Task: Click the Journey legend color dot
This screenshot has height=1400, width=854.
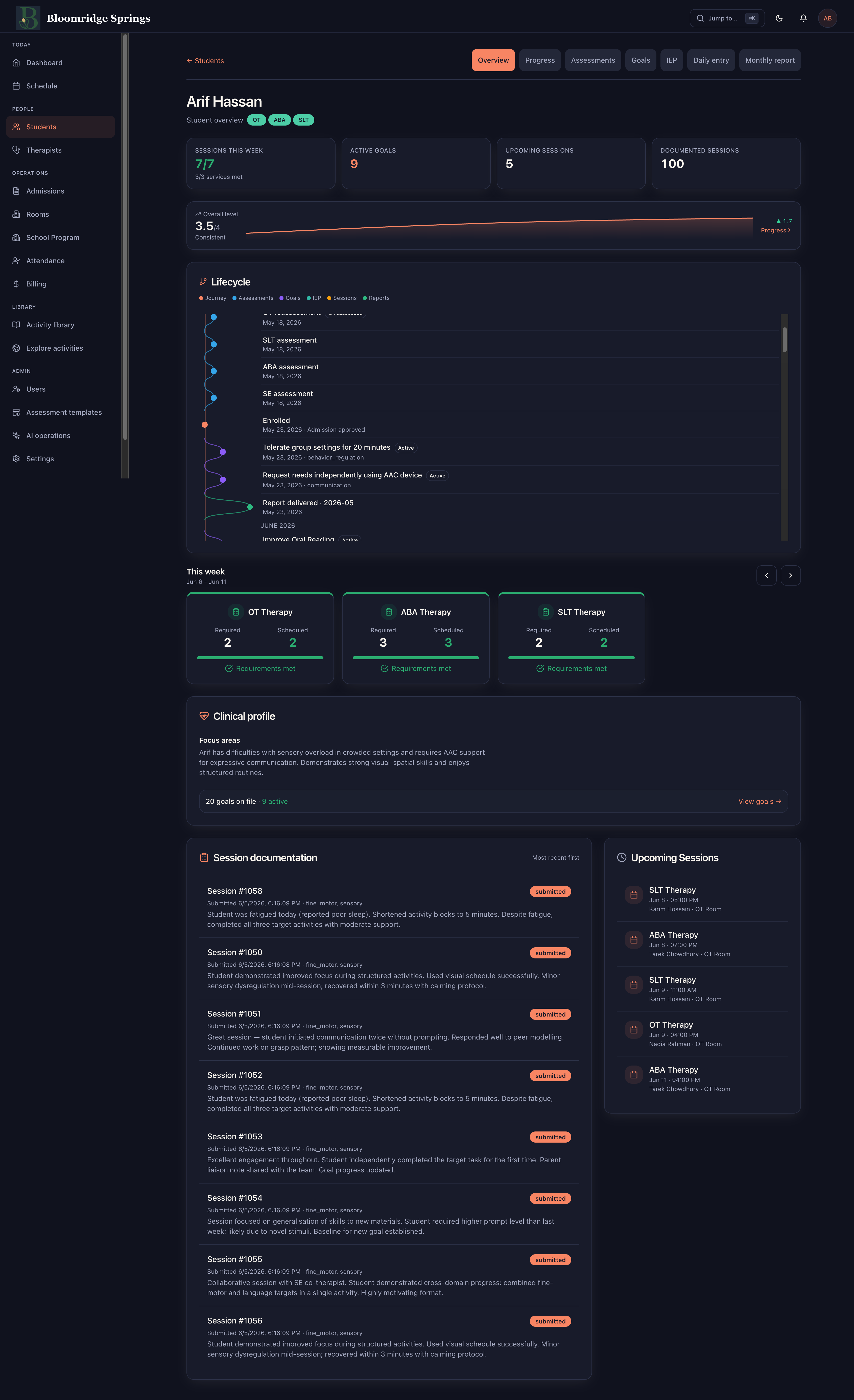Action: click(201, 298)
